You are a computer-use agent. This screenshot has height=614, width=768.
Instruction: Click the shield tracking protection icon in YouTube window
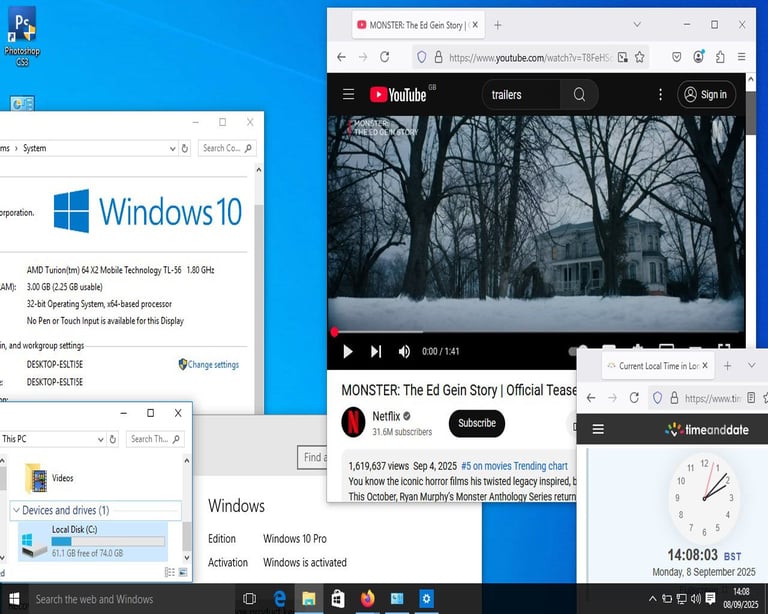[421, 57]
